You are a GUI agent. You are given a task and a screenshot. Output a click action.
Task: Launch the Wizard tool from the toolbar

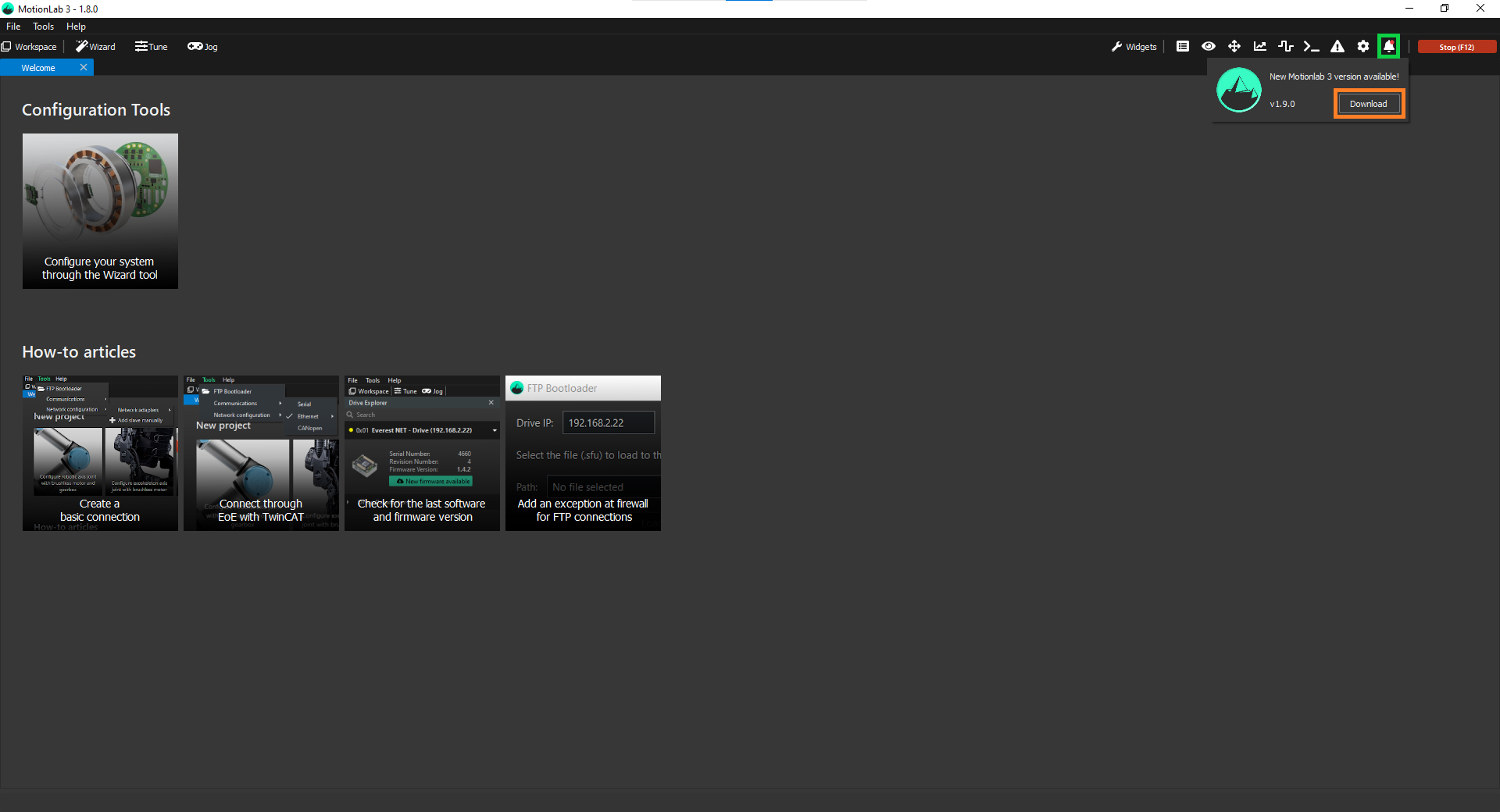[x=95, y=47]
